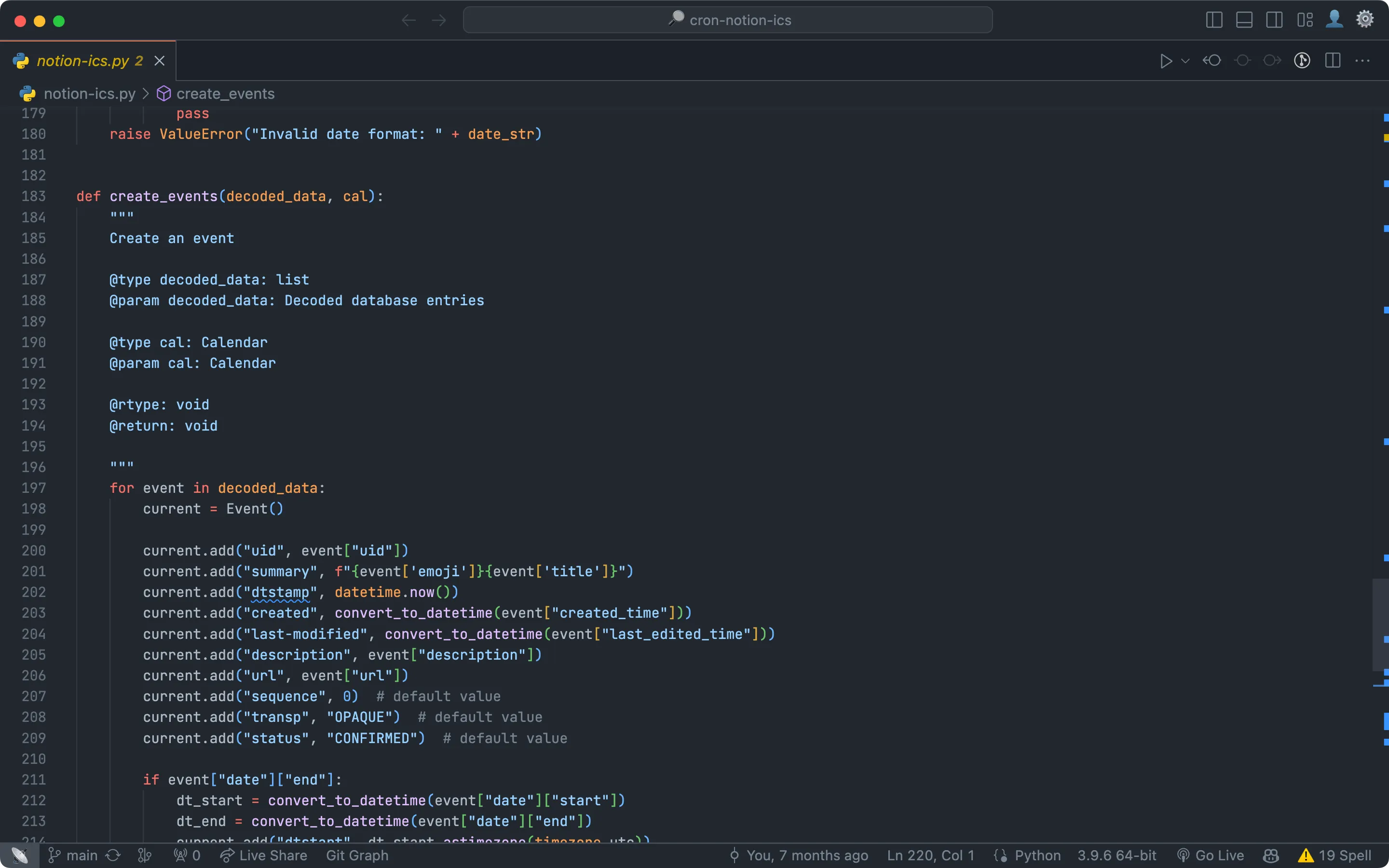Click the search magnifier icon in title bar
Viewport: 1389px width, 868px height.
tap(676, 19)
